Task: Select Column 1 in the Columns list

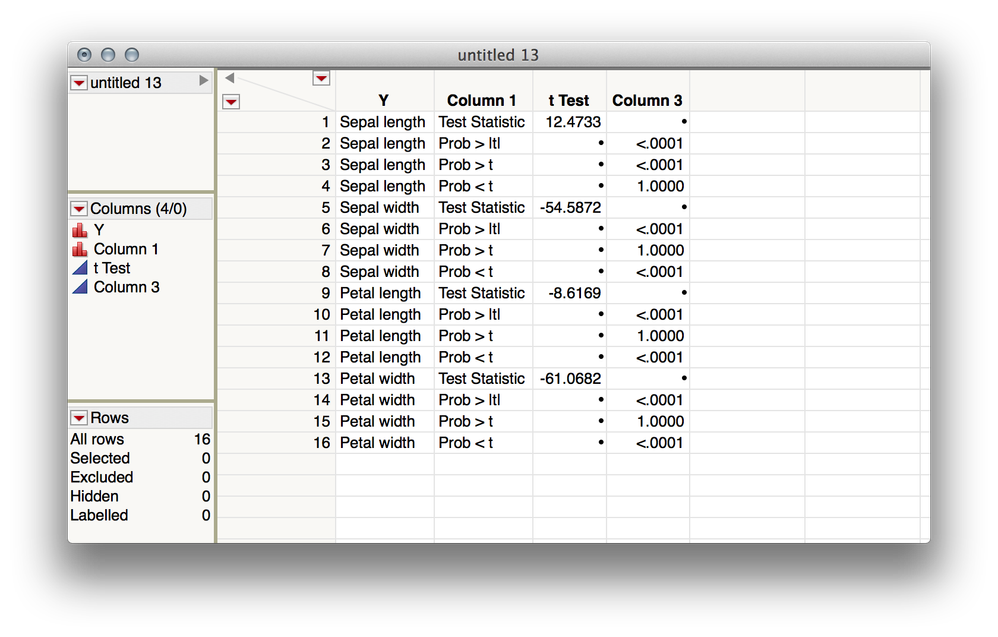Action: pos(126,249)
